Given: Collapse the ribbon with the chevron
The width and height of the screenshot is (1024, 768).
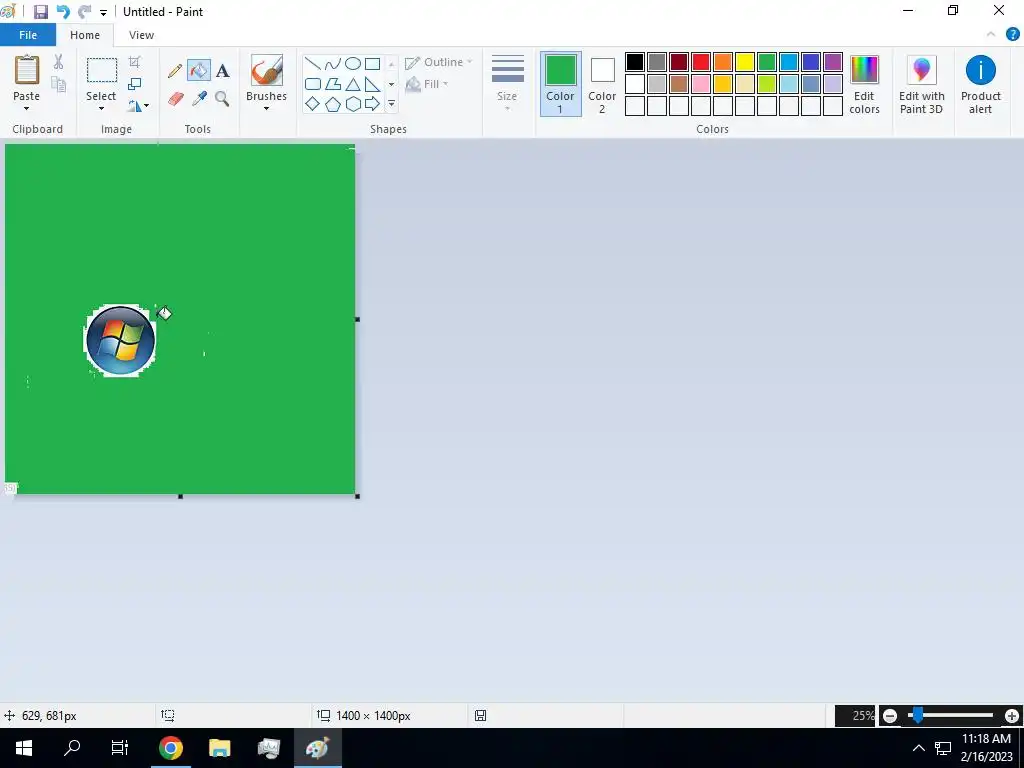Looking at the screenshot, I should point(991,35).
